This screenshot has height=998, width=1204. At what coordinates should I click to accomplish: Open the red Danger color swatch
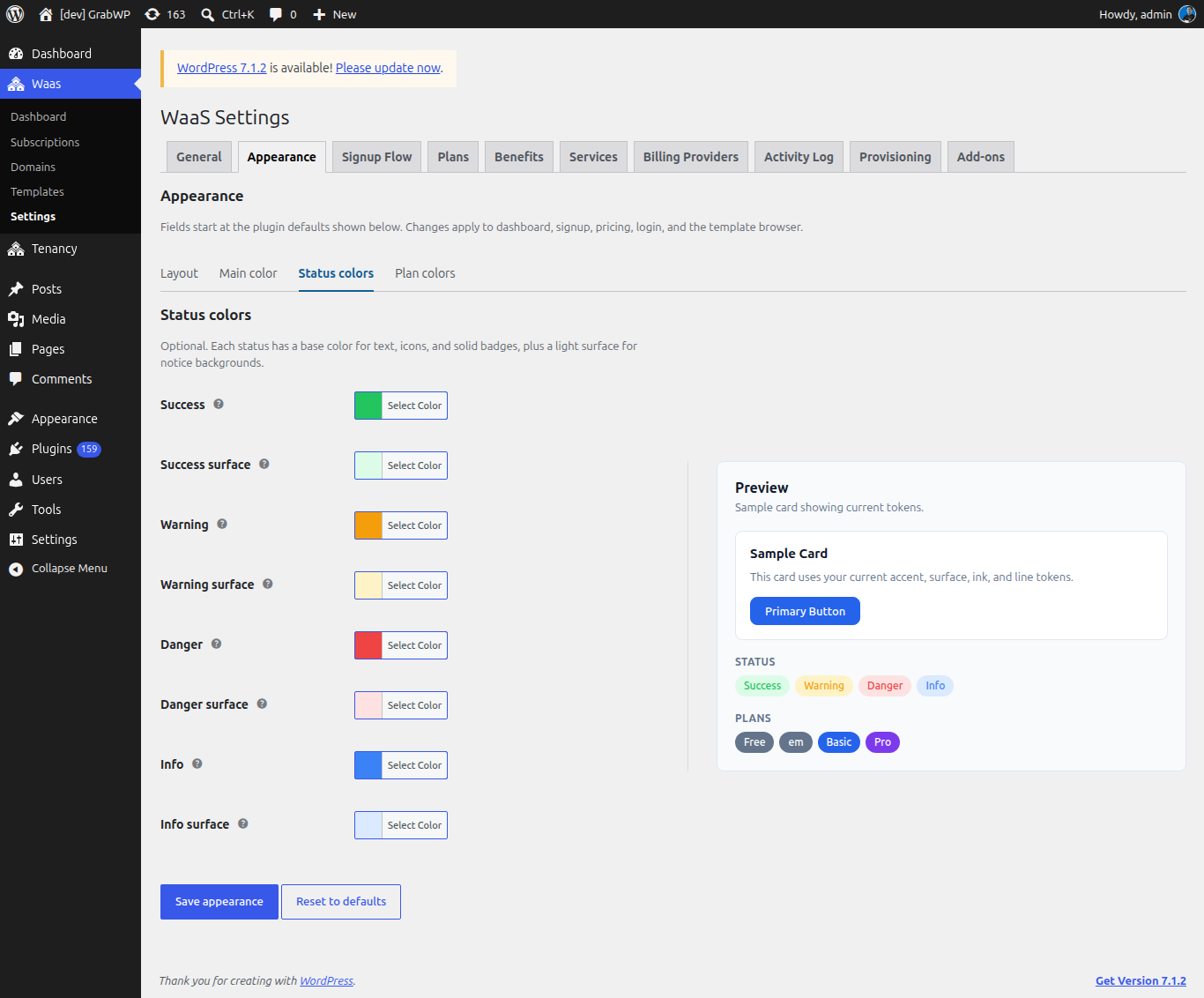point(368,645)
